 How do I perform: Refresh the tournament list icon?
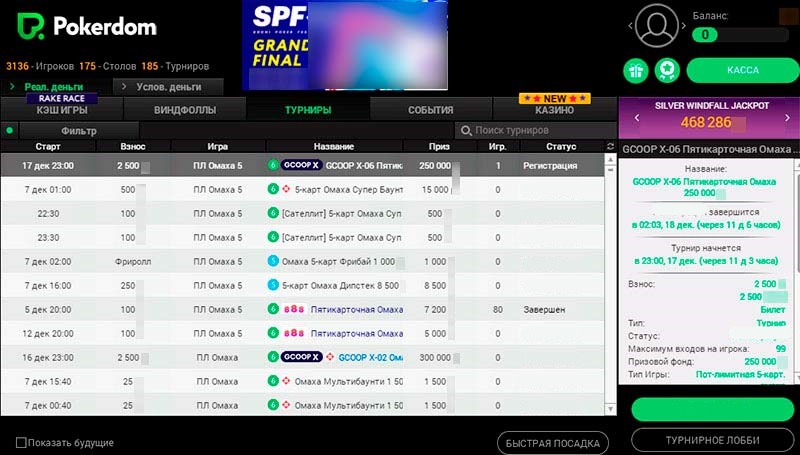(610, 146)
